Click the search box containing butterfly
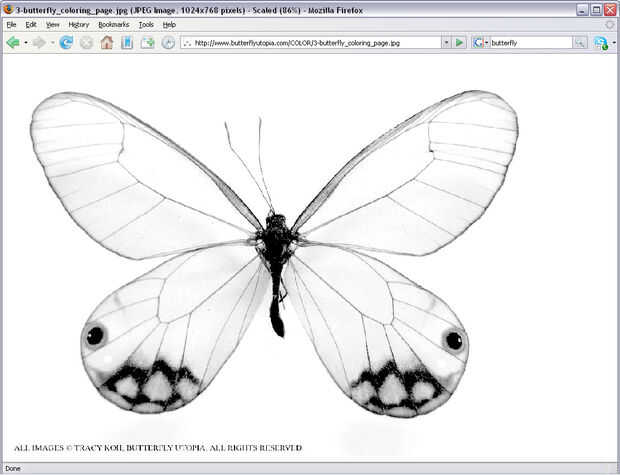 click(x=531, y=43)
